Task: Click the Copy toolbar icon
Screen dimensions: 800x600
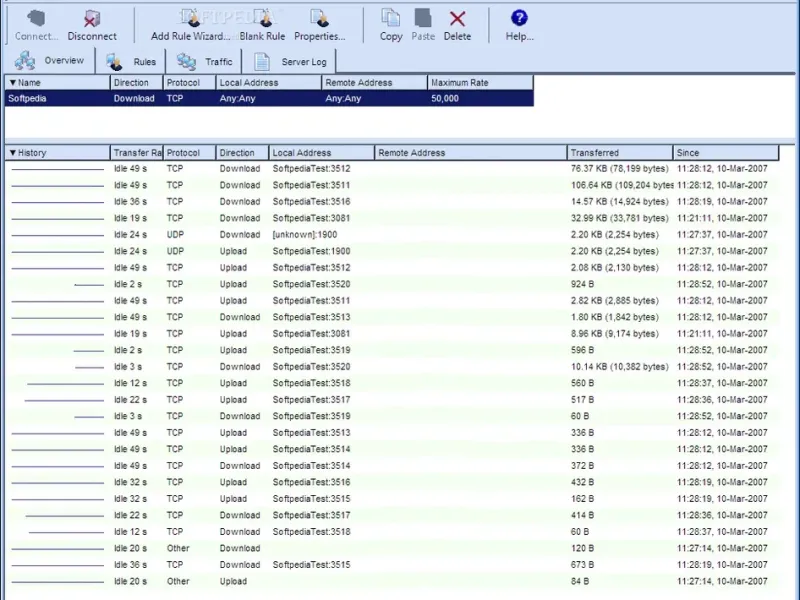Action: [391, 24]
